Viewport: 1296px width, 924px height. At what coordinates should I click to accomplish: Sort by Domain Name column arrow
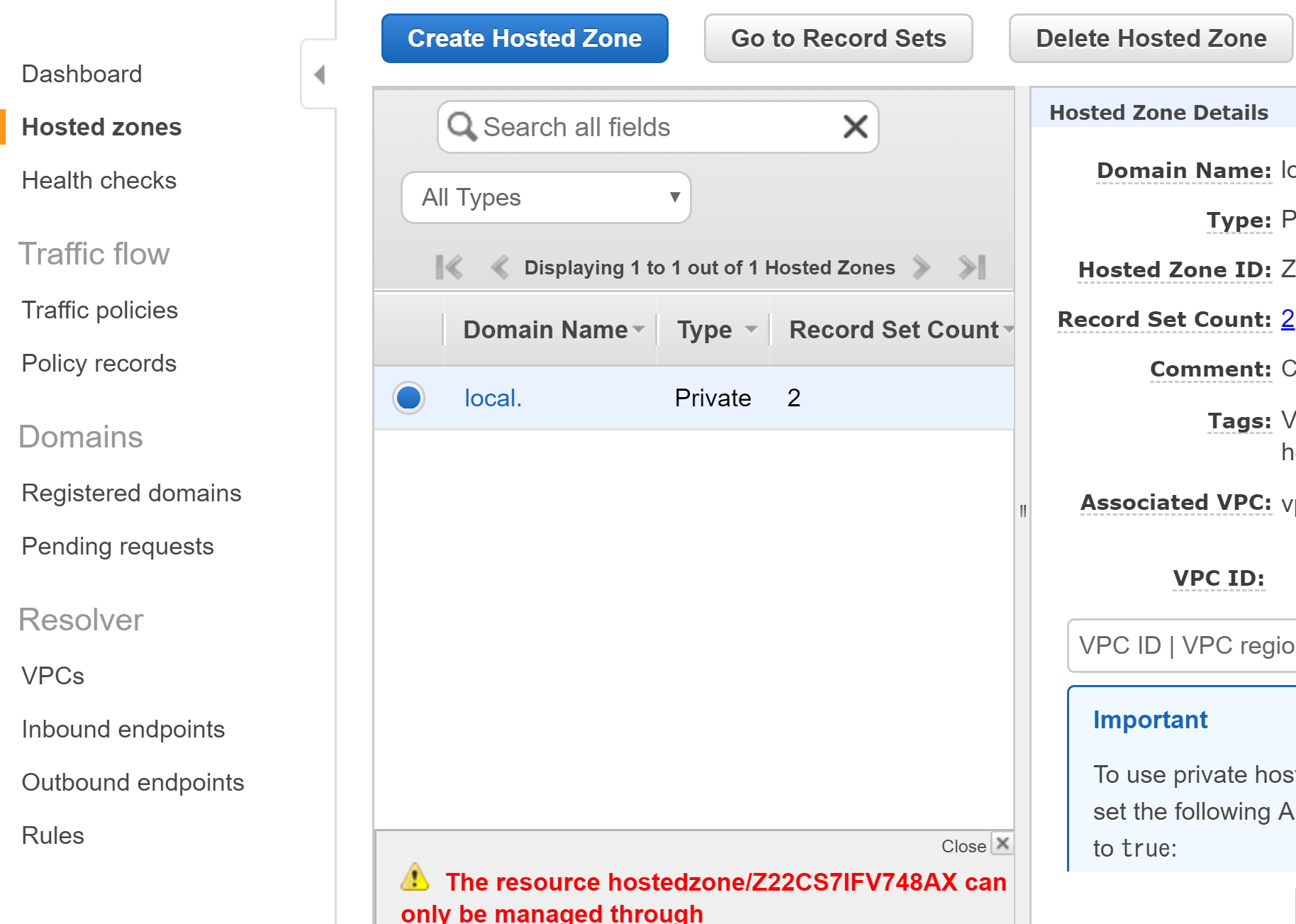tap(639, 330)
